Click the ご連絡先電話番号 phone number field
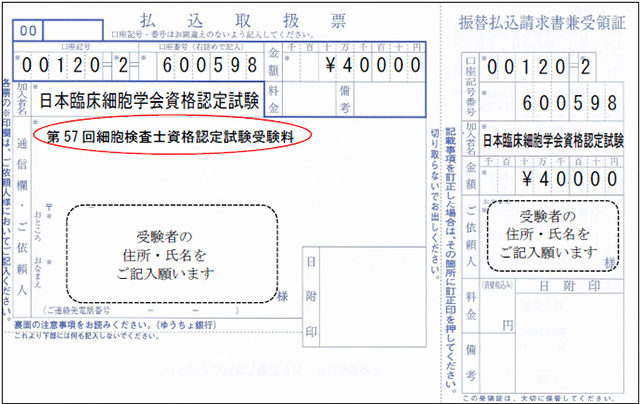The width and height of the screenshot is (640, 404). (141, 311)
